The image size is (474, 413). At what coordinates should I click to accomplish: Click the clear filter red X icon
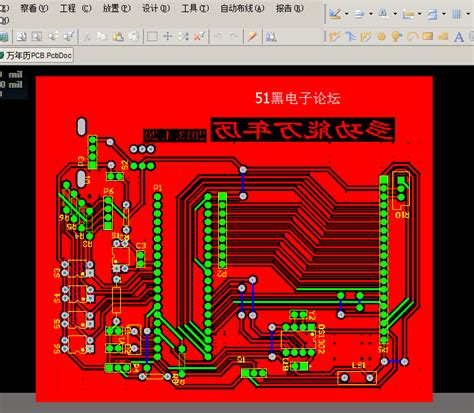[199, 36]
